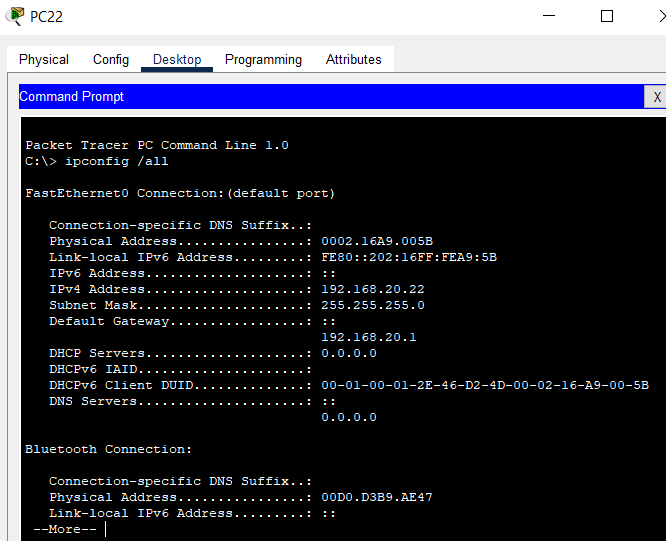Image resolution: width=666 pixels, height=541 pixels.
Task: Click the Physical Address 0002.16A9.005B value
Action: coord(377,241)
